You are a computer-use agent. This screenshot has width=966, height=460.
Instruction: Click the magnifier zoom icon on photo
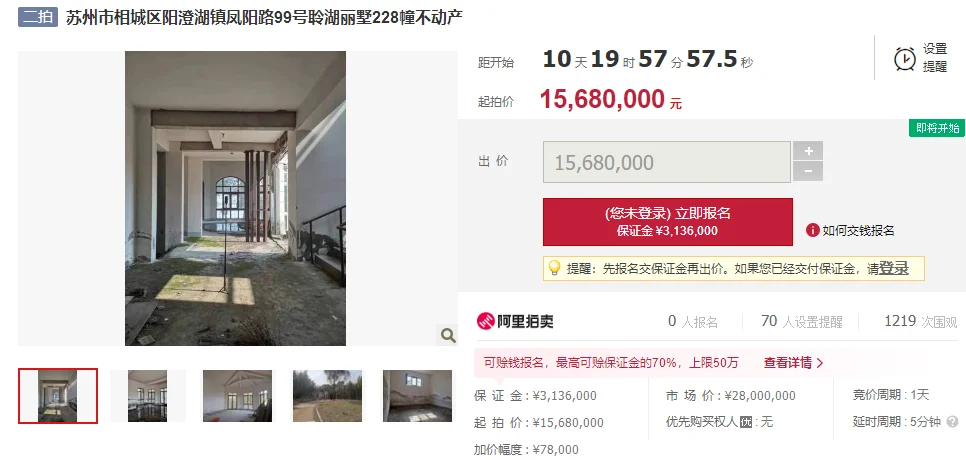448,335
